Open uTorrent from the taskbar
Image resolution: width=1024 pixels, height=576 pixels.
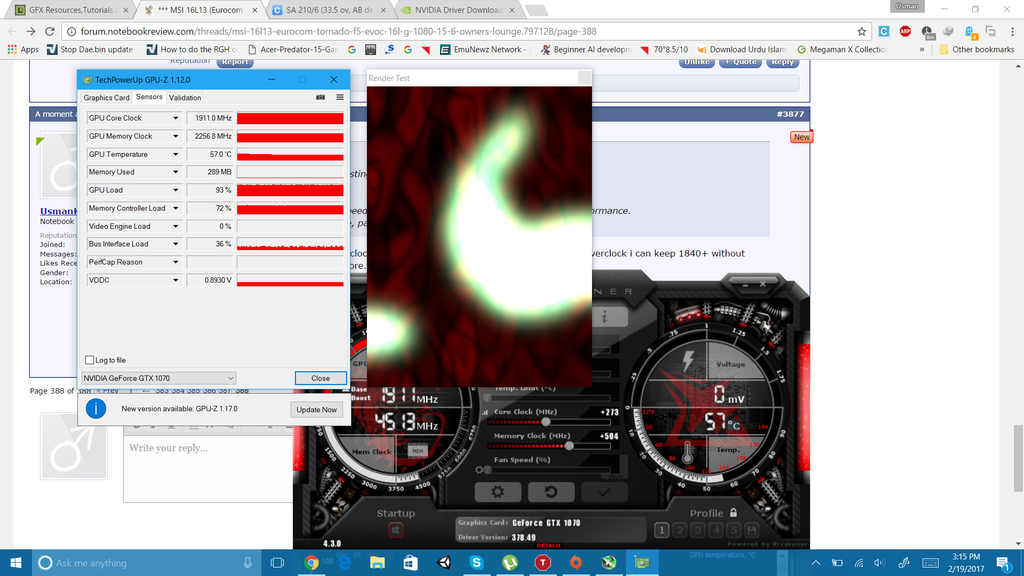509,563
